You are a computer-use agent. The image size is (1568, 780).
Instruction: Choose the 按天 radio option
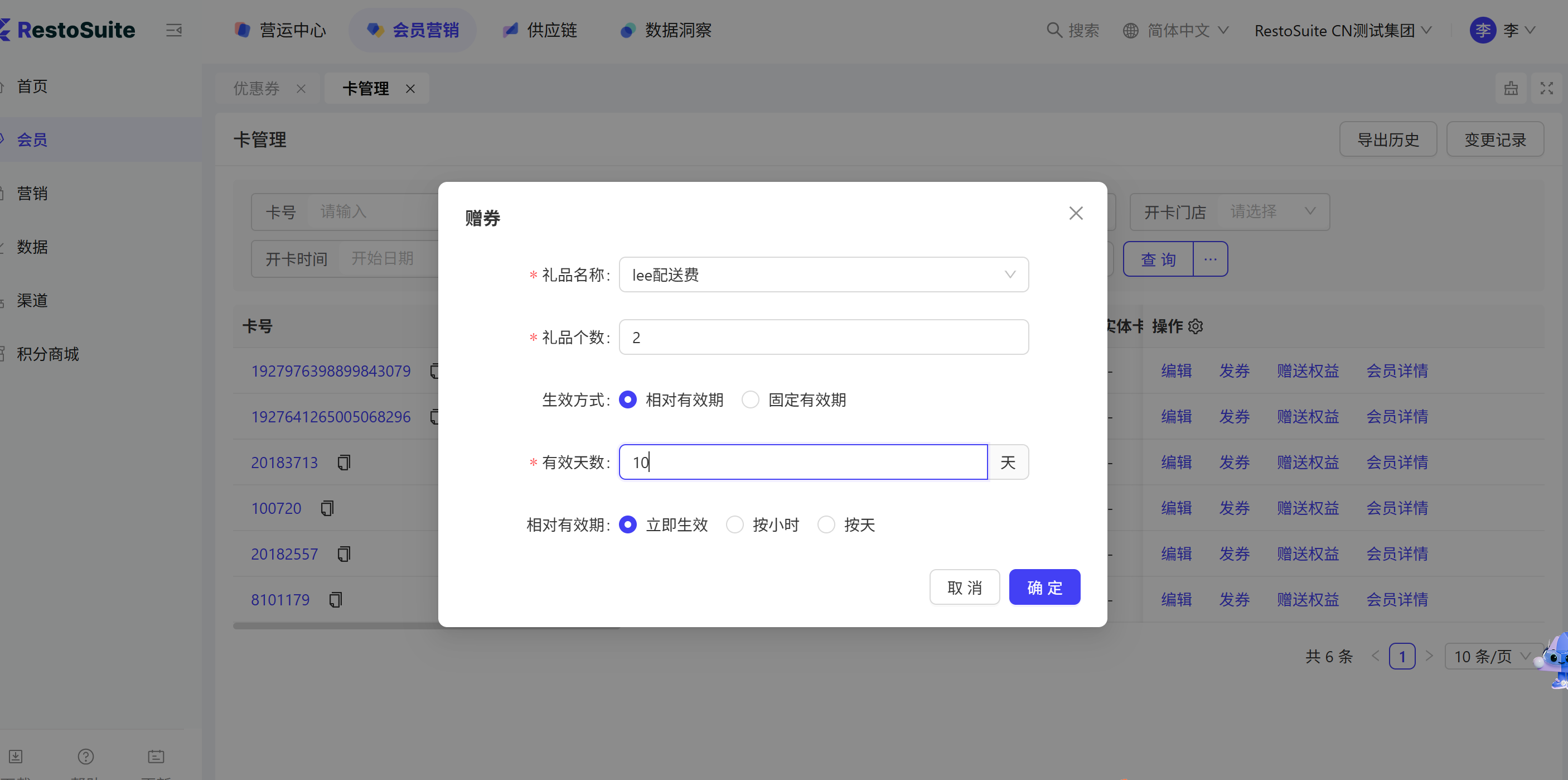[826, 525]
